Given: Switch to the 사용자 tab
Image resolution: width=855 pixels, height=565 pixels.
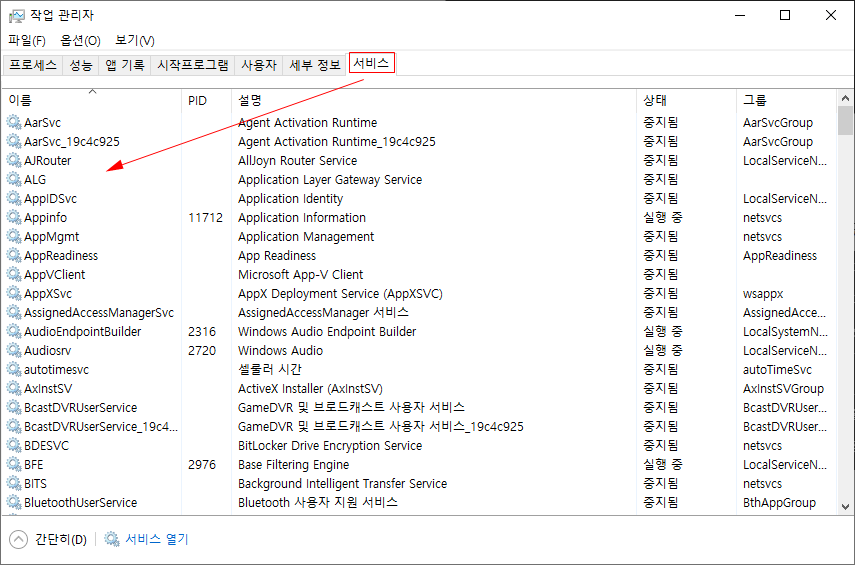Looking at the screenshot, I should (259, 65).
